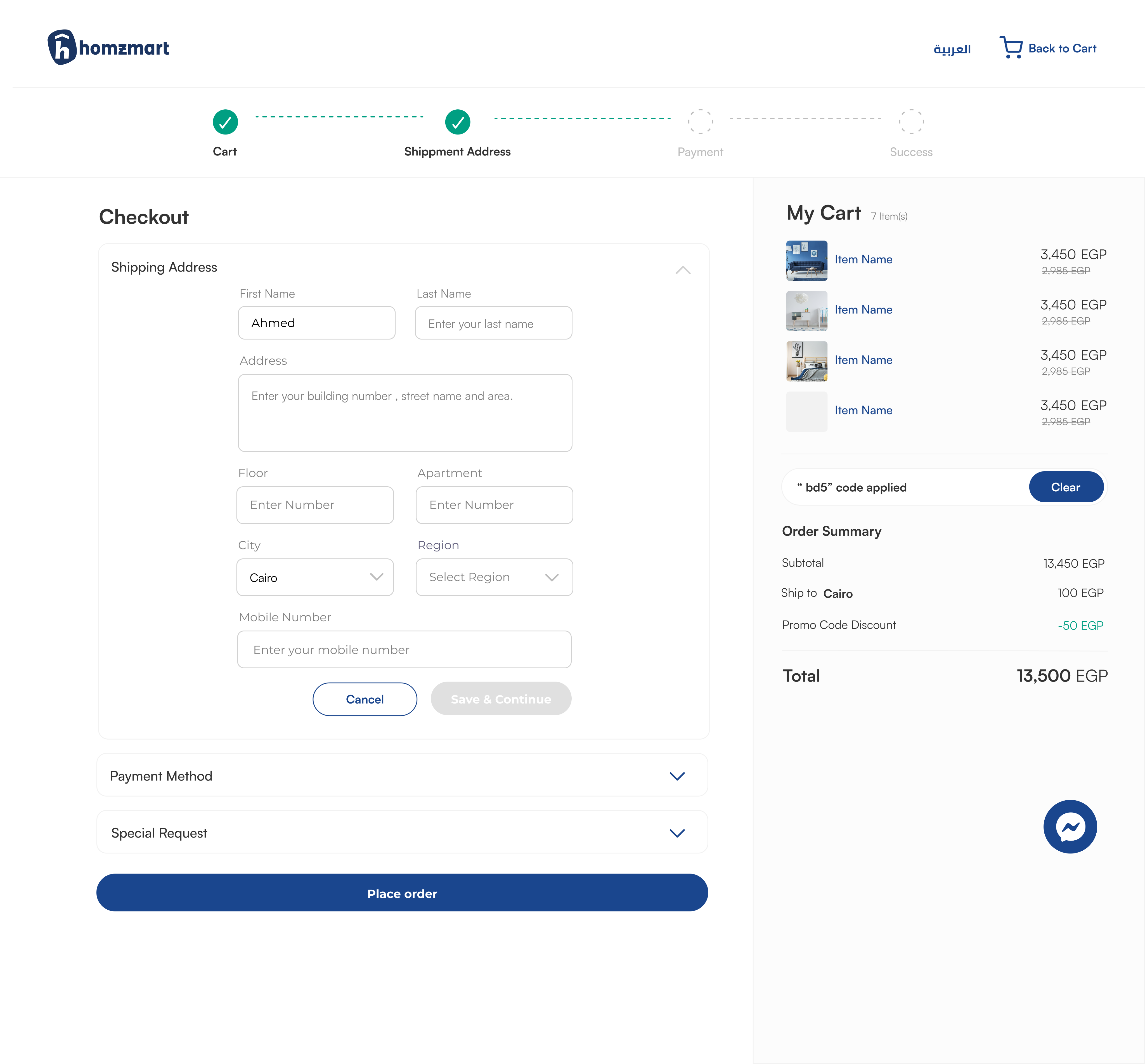1145x1064 pixels.
Task: Switch language to Arabic
Action: coord(952,49)
